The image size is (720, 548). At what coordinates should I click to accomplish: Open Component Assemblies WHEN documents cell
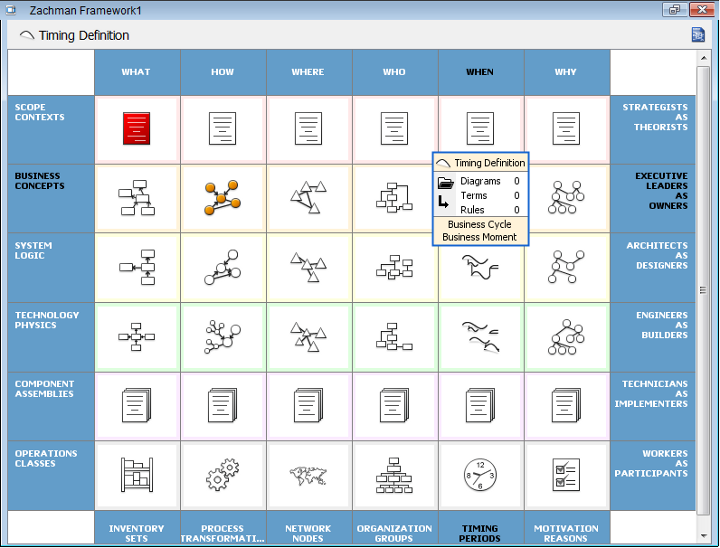(480, 406)
